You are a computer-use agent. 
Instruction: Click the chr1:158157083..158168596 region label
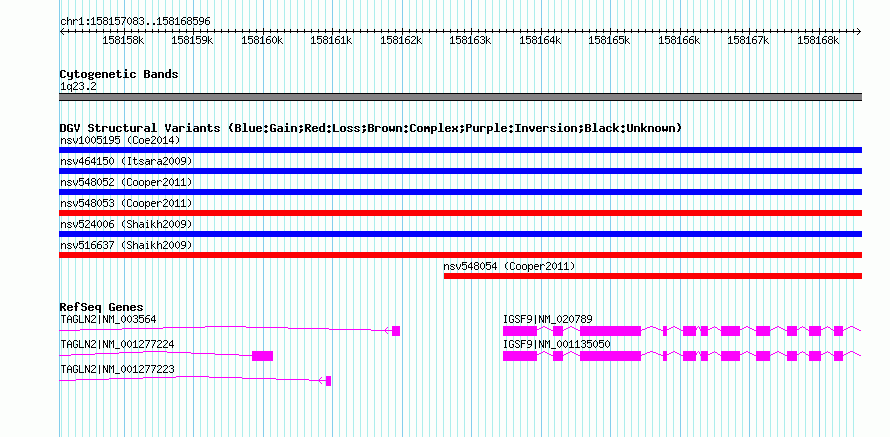135,21
